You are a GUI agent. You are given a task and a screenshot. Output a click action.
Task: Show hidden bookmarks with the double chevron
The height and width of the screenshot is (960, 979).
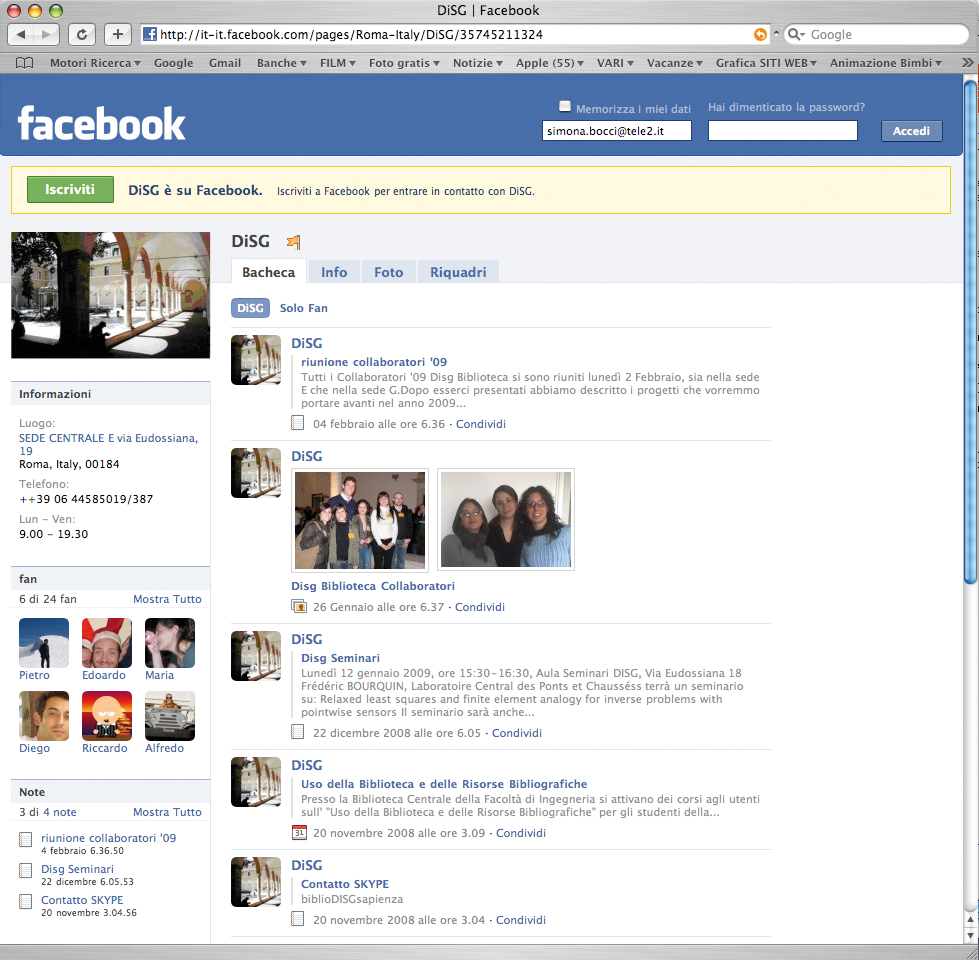[967, 62]
